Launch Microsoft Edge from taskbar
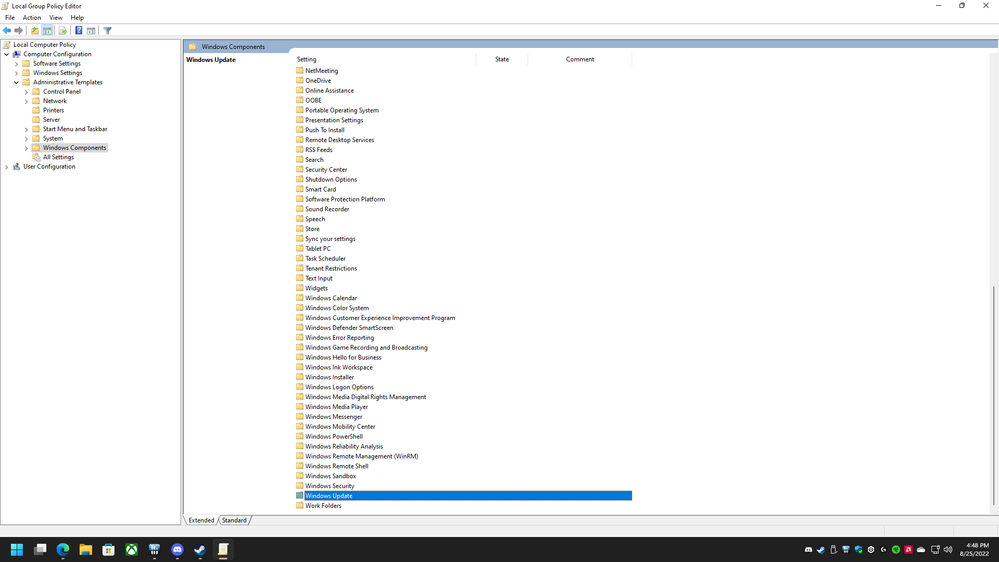The image size is (999, 562). (x=62, y=549)
